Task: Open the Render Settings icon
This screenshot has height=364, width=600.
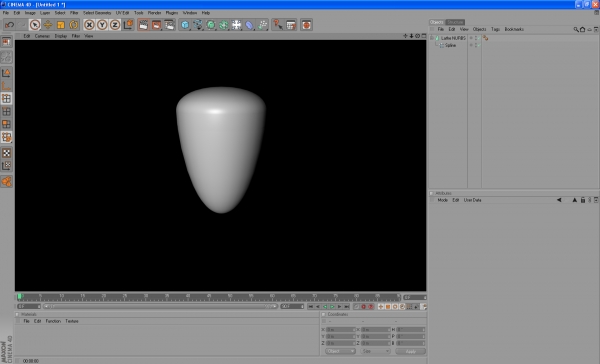Action: 170,25
